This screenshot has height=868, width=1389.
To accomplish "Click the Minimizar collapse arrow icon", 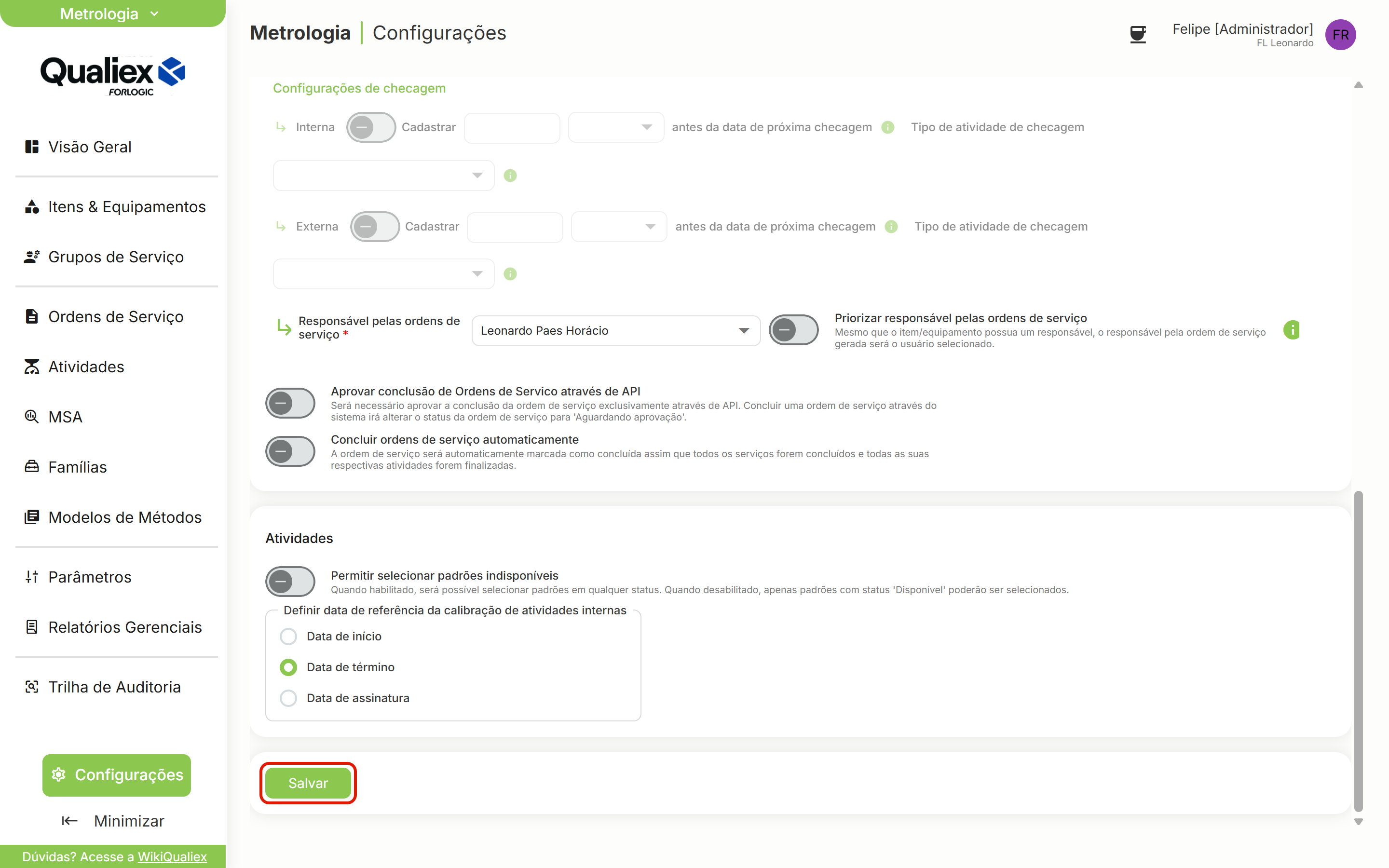I will (x=69, y=821).
